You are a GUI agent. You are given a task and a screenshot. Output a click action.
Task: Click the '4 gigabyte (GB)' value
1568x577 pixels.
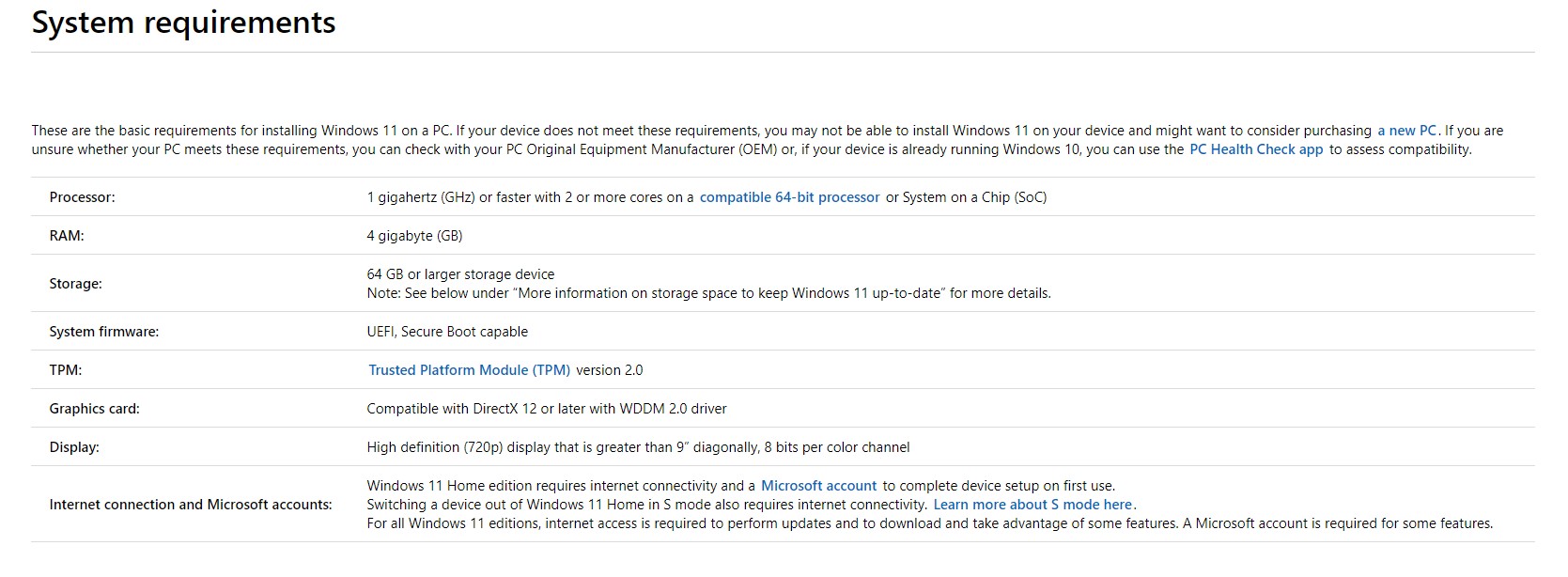click(414, 236)
